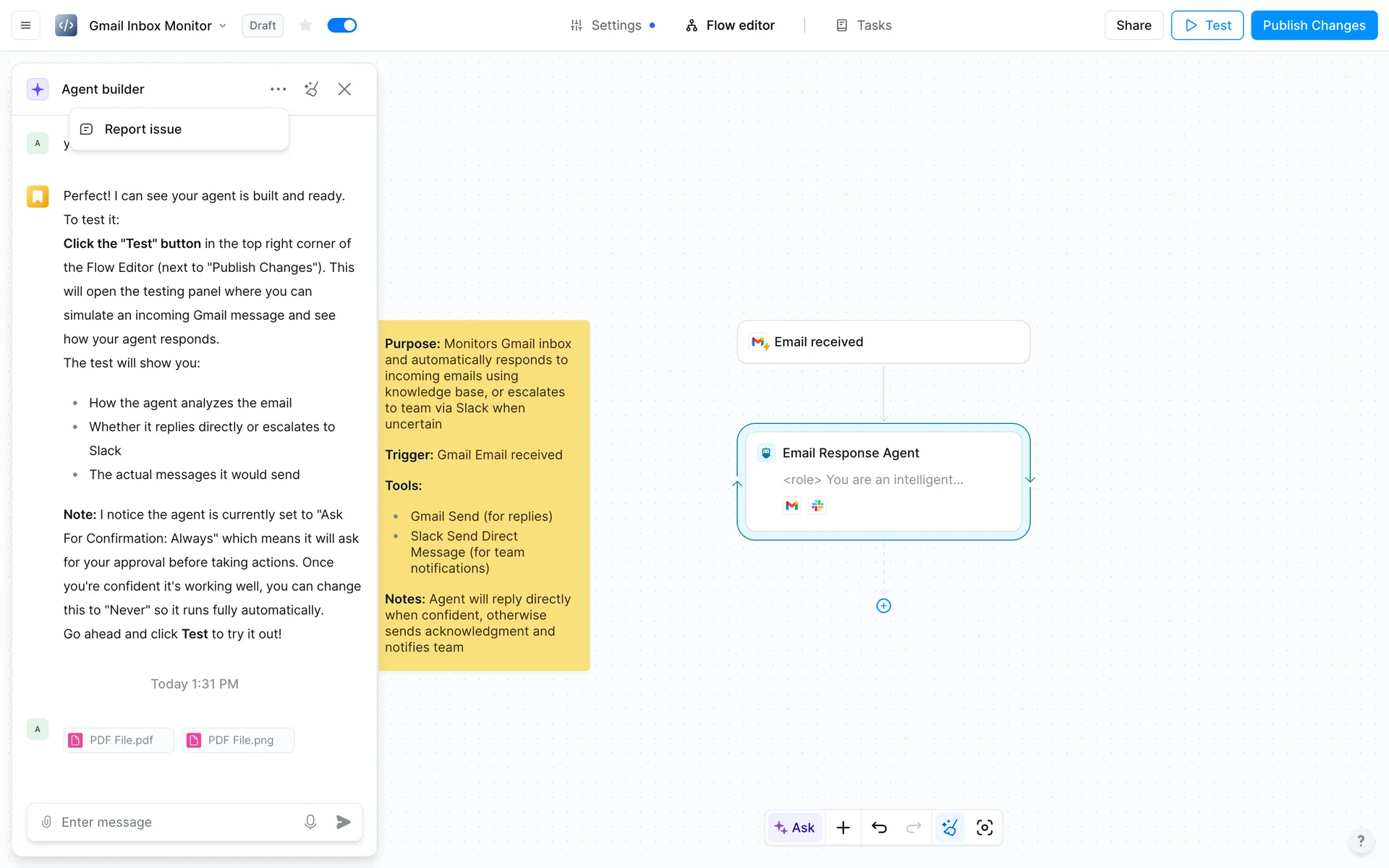
Task: Open the PDF File.pdf attachment
Action: [x=119, y=740]
